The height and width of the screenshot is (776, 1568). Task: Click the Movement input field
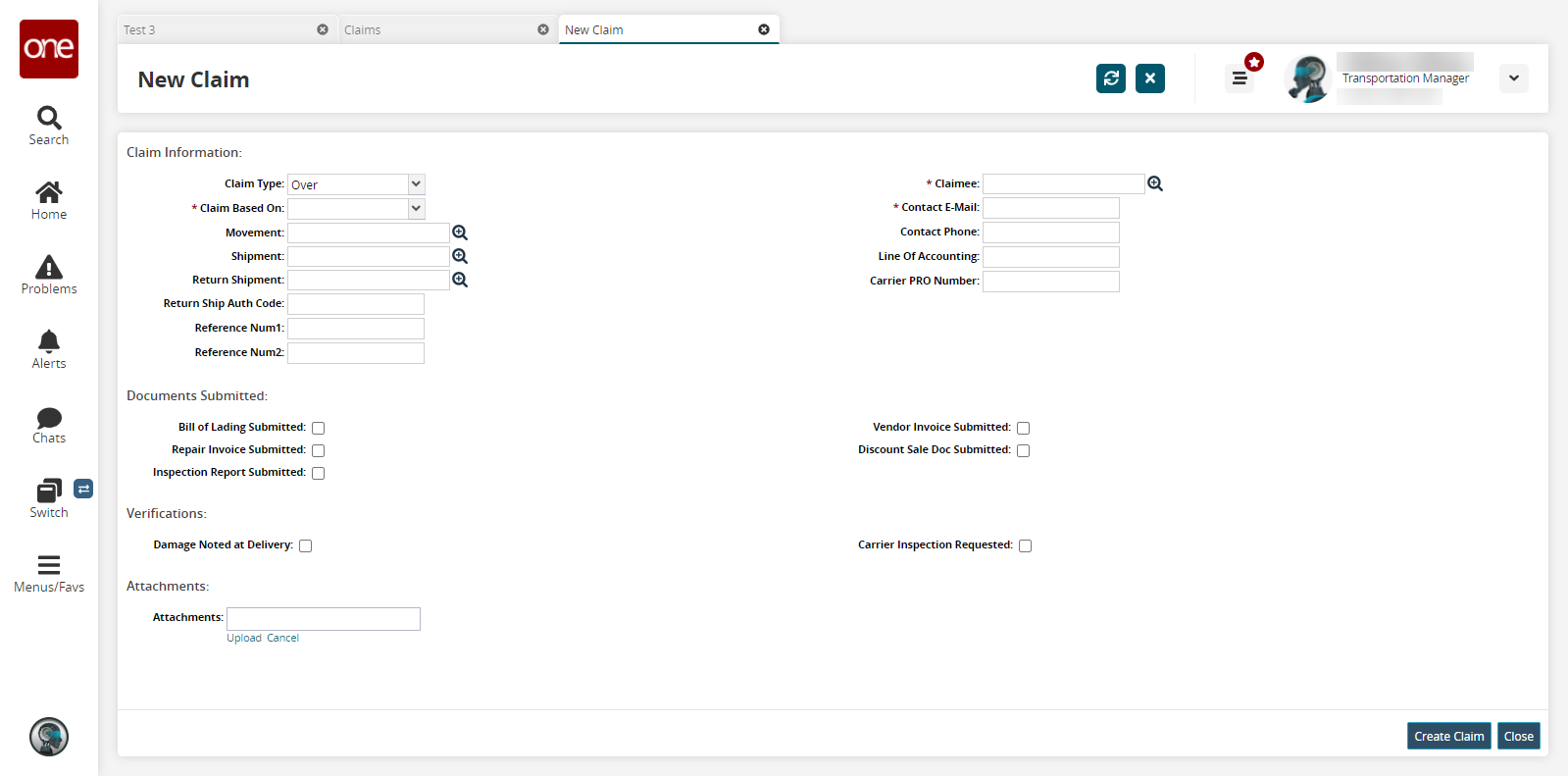(369, 233)
